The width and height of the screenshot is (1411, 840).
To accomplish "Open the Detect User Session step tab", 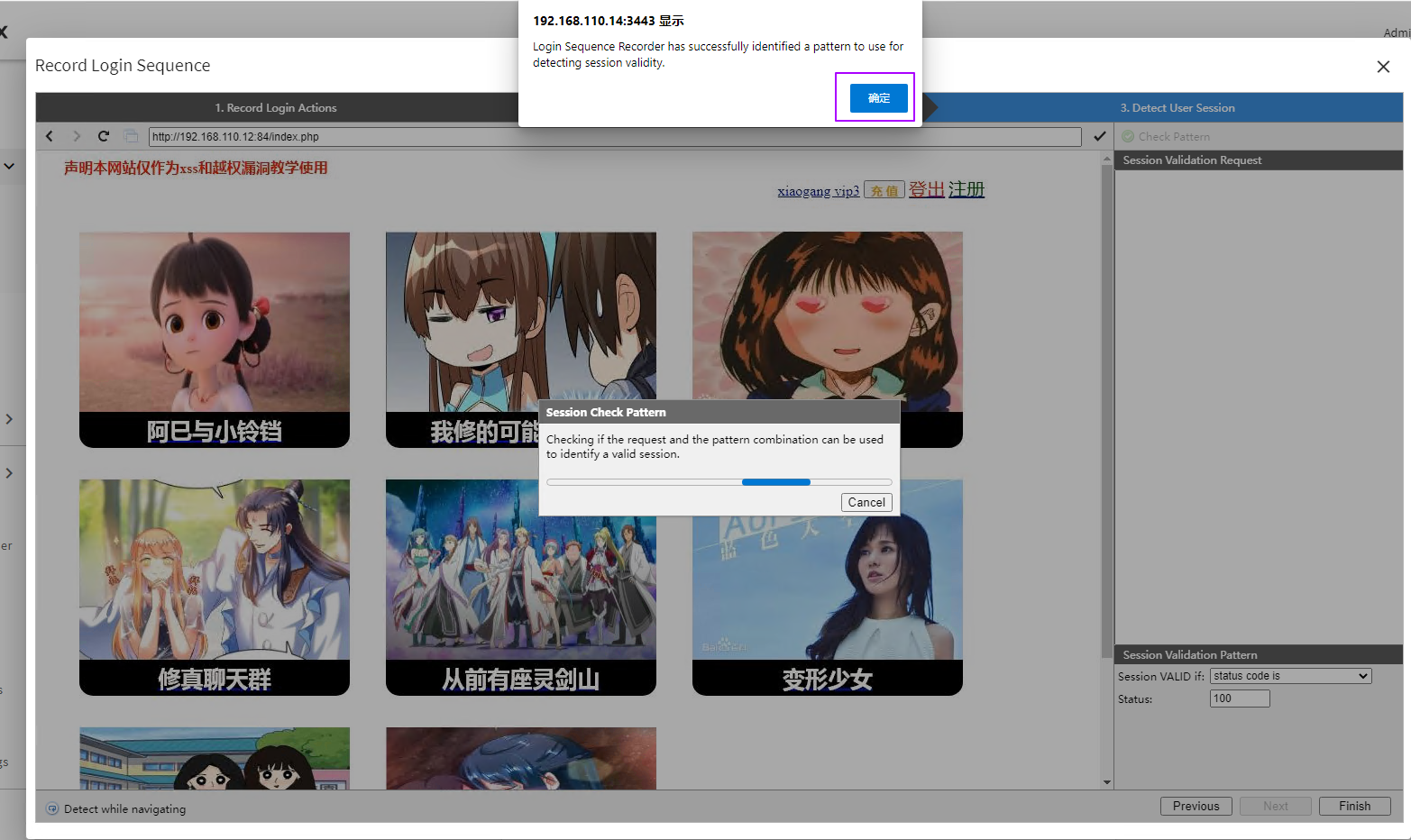I will 1177,107.
